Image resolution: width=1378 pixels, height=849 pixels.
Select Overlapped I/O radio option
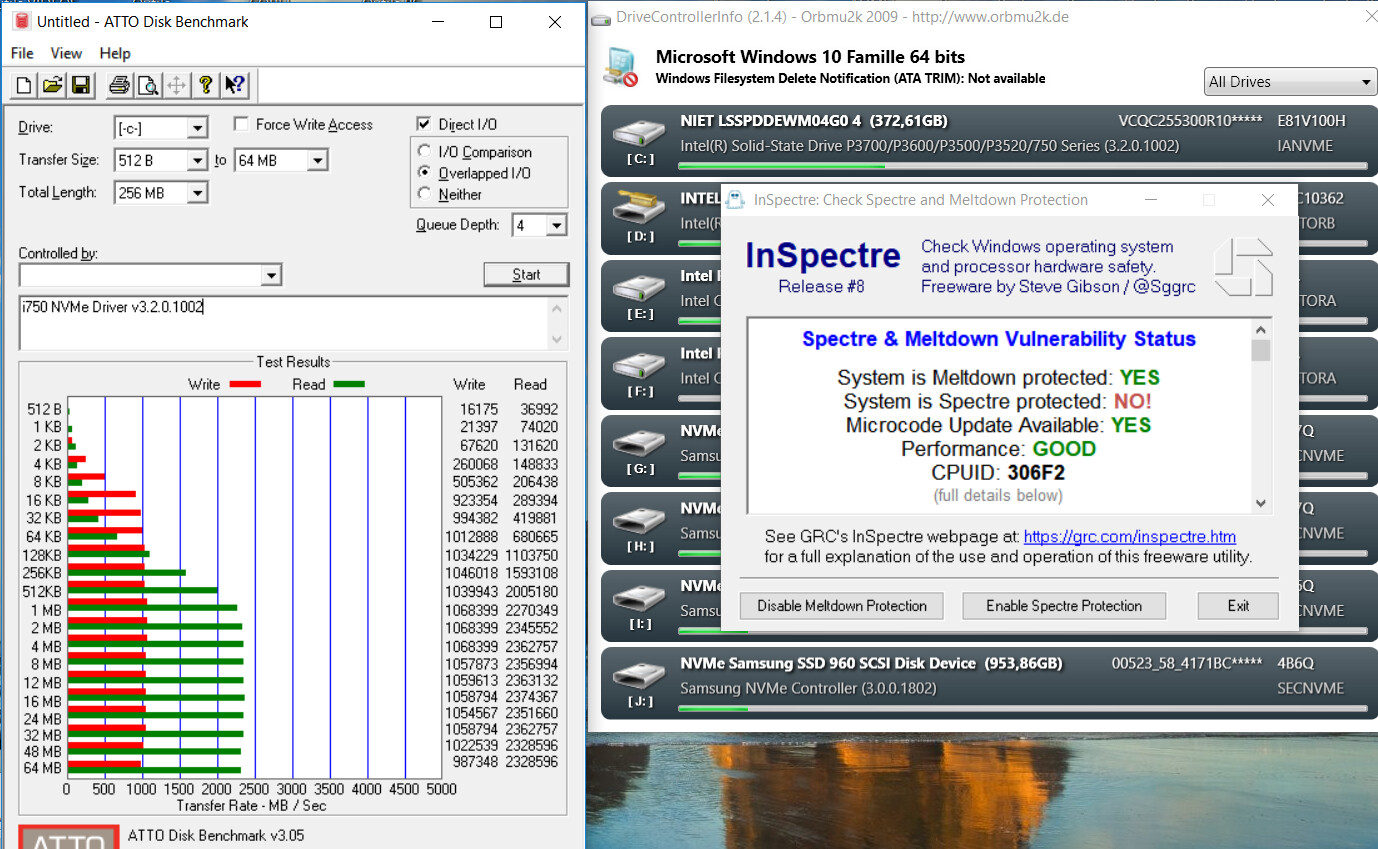tap(424, 173)
